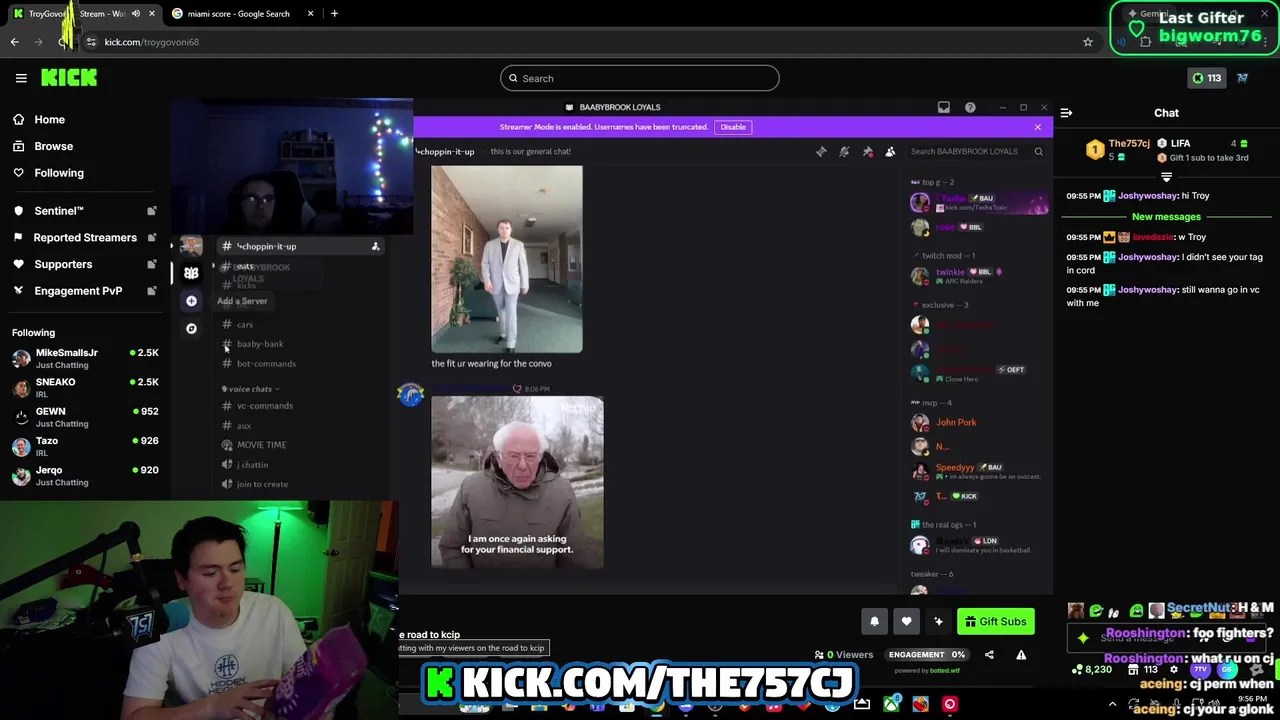
Task: Bookmark page with star icon
Action: (1088, 42)
